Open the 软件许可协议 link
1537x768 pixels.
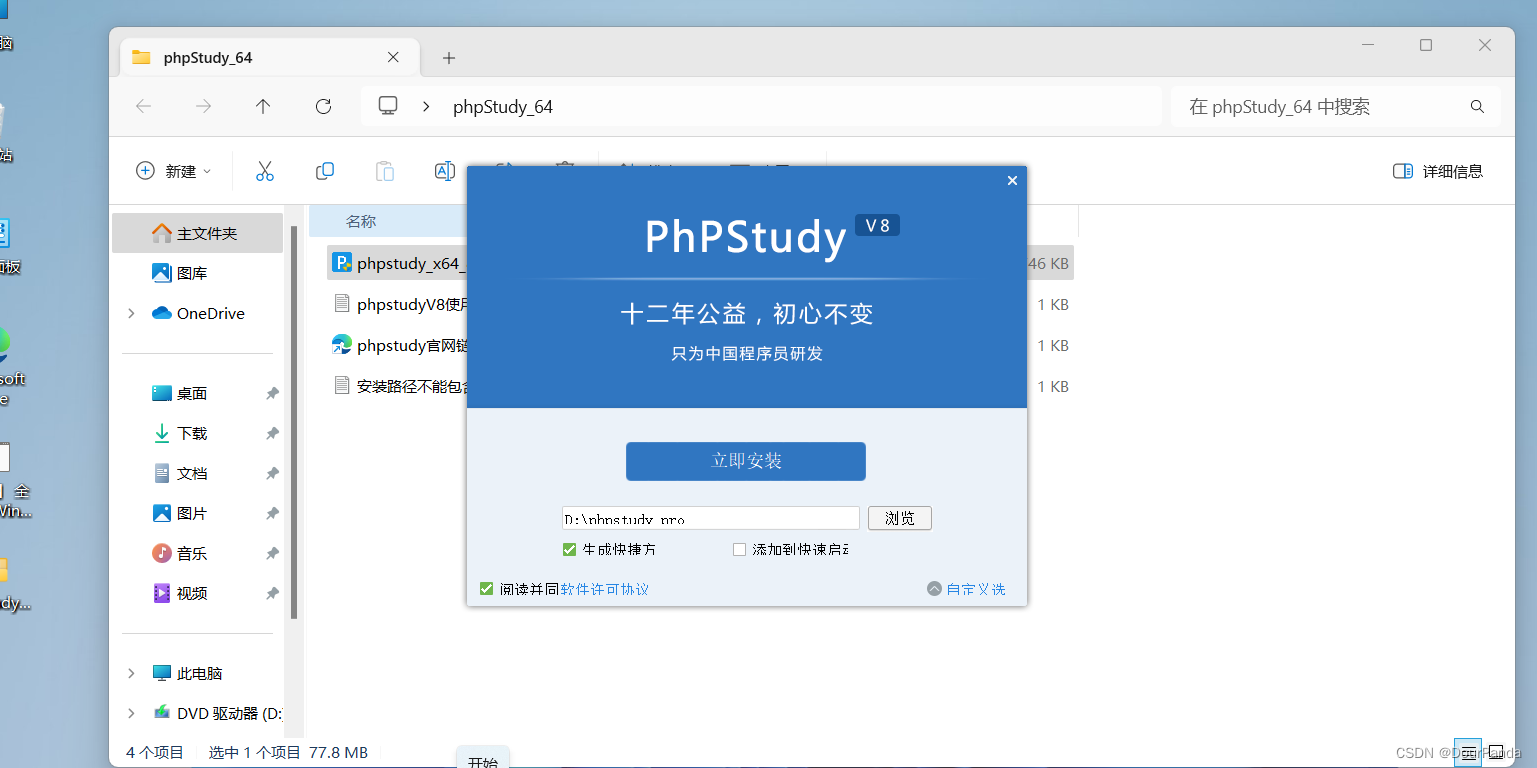click(x=605, y=589)
